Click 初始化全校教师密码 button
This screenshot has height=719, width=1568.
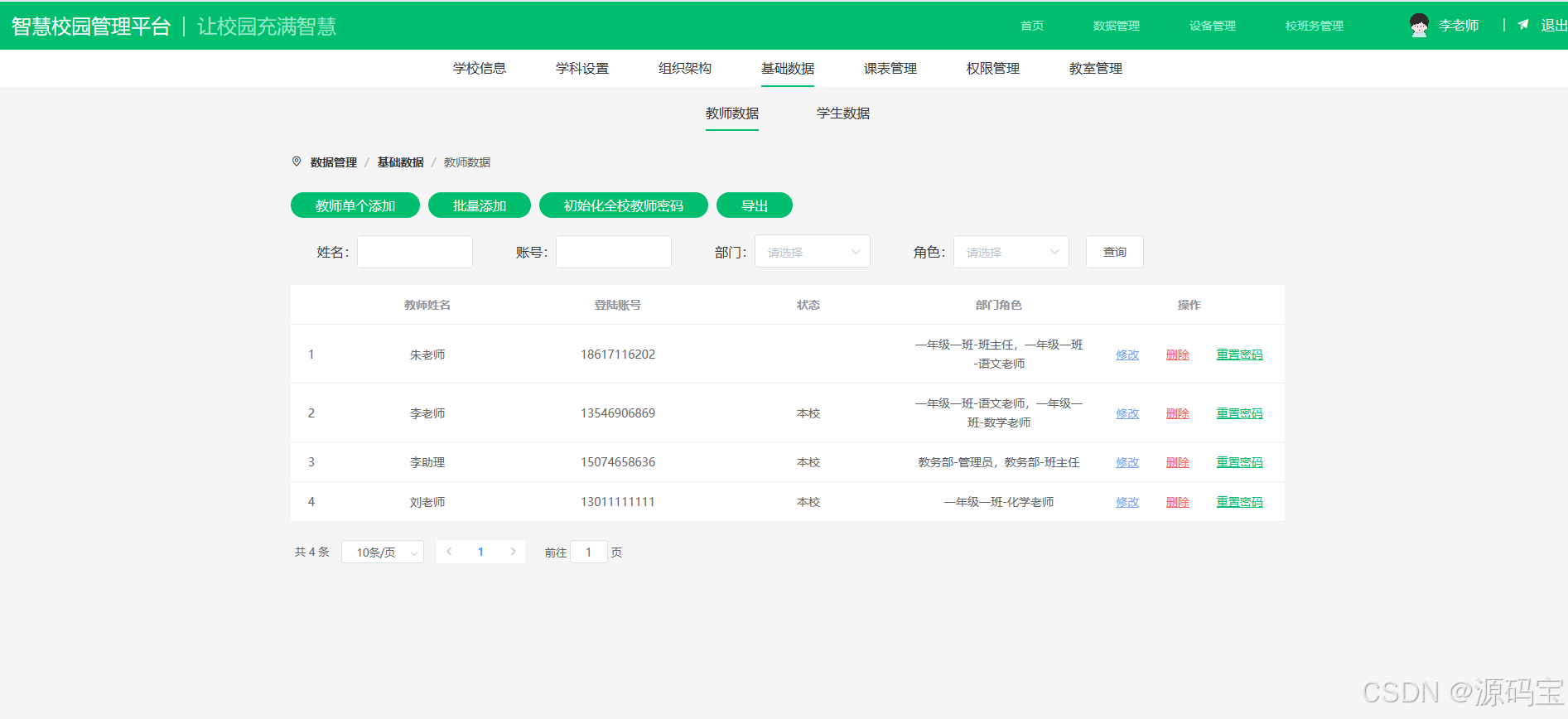click(624, 205)
